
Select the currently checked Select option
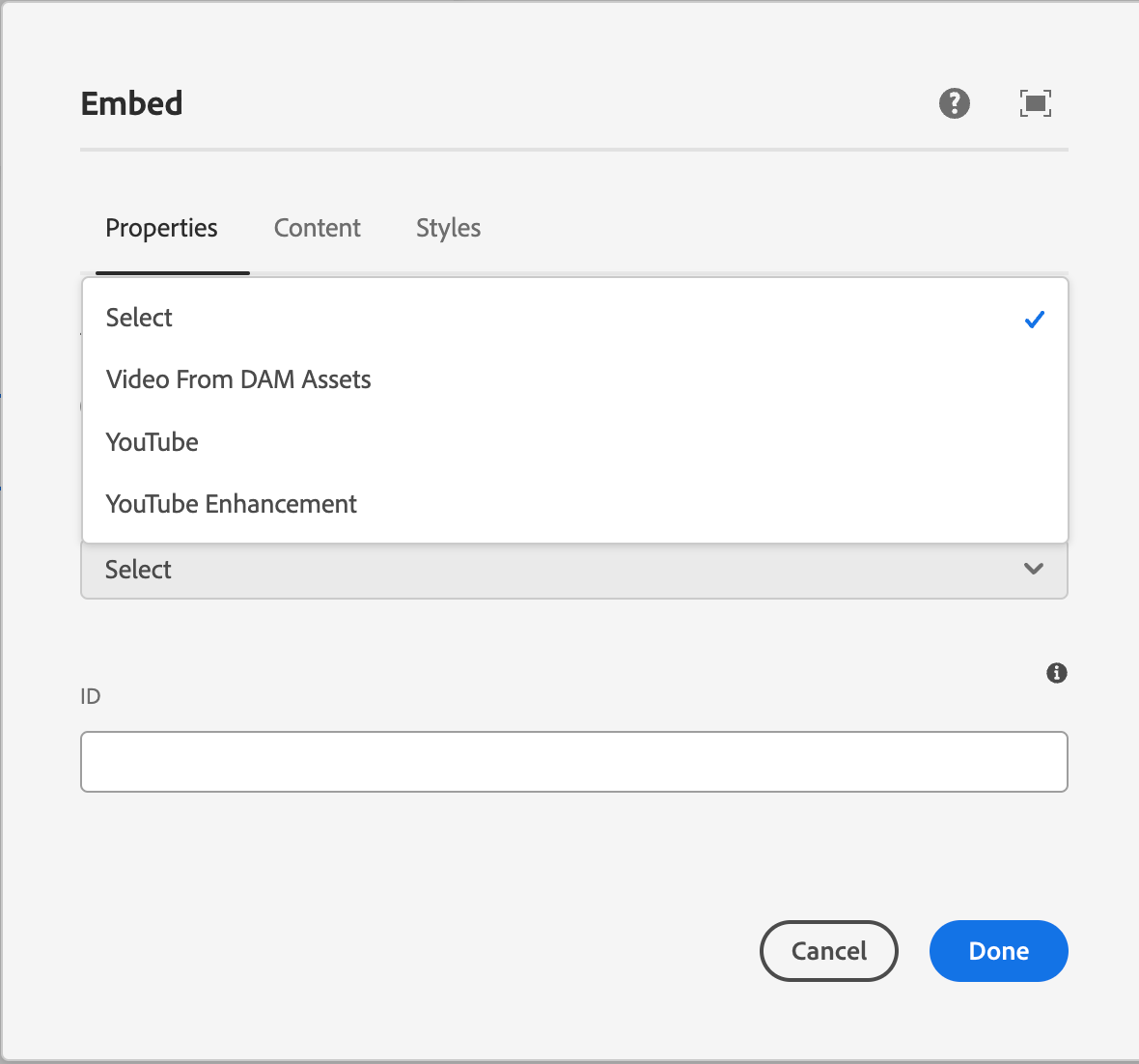point(138,318)
